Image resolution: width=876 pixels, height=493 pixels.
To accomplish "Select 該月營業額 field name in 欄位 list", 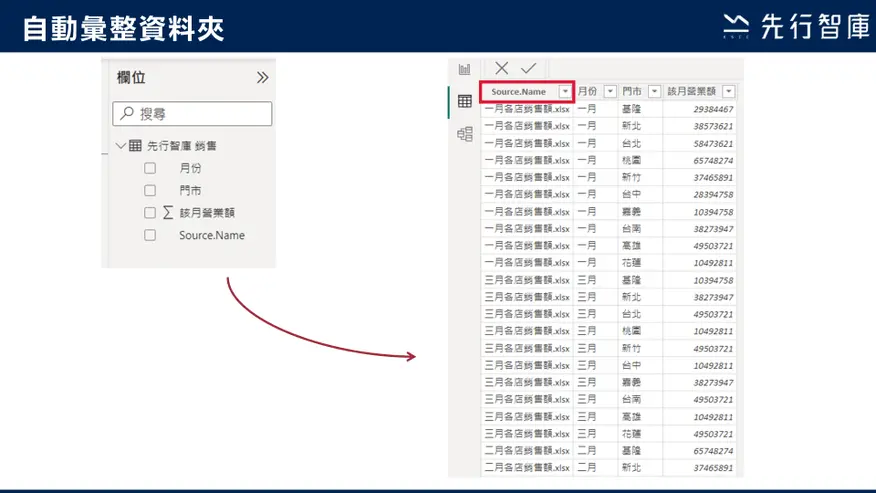I will [x=207, y=212].
